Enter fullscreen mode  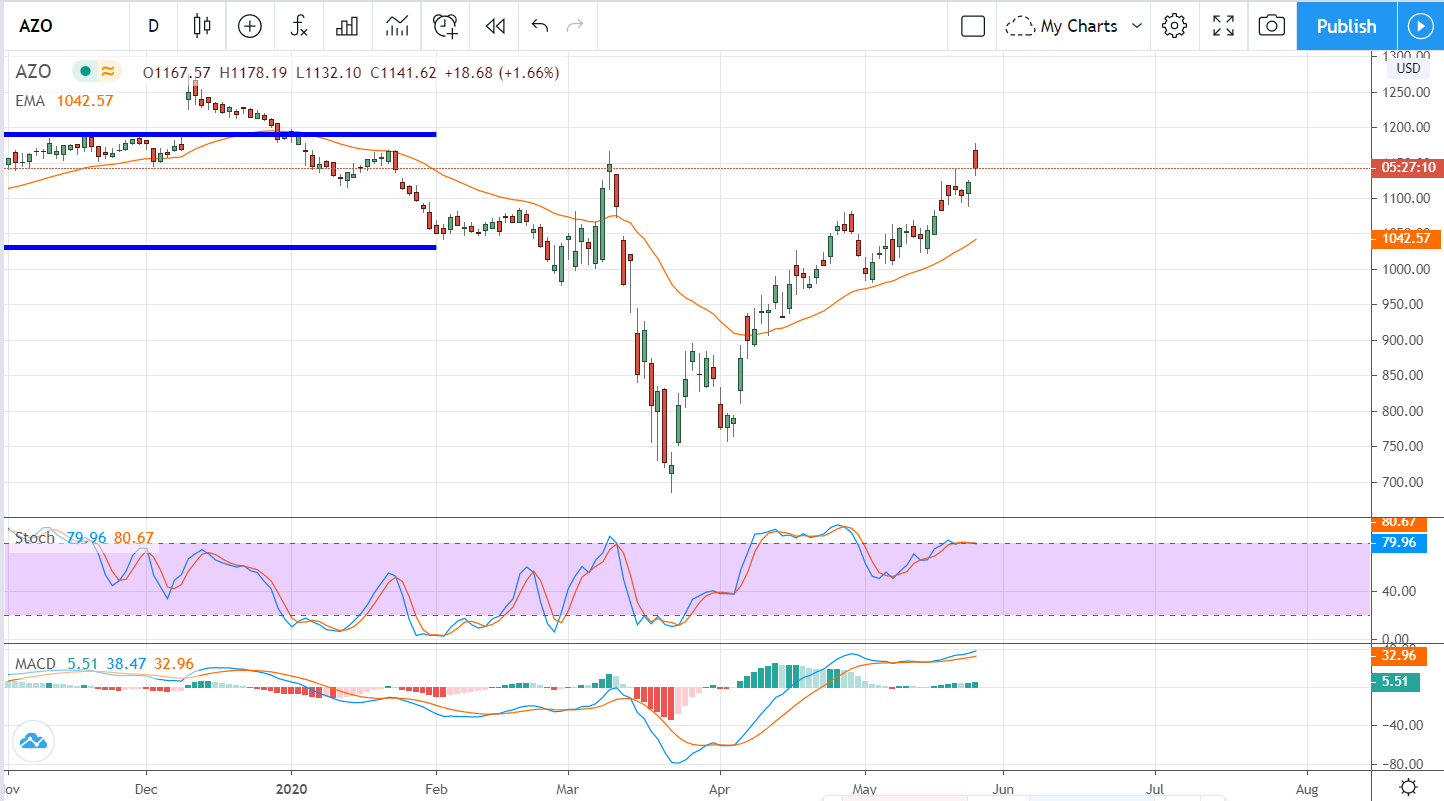(1223, 26)
